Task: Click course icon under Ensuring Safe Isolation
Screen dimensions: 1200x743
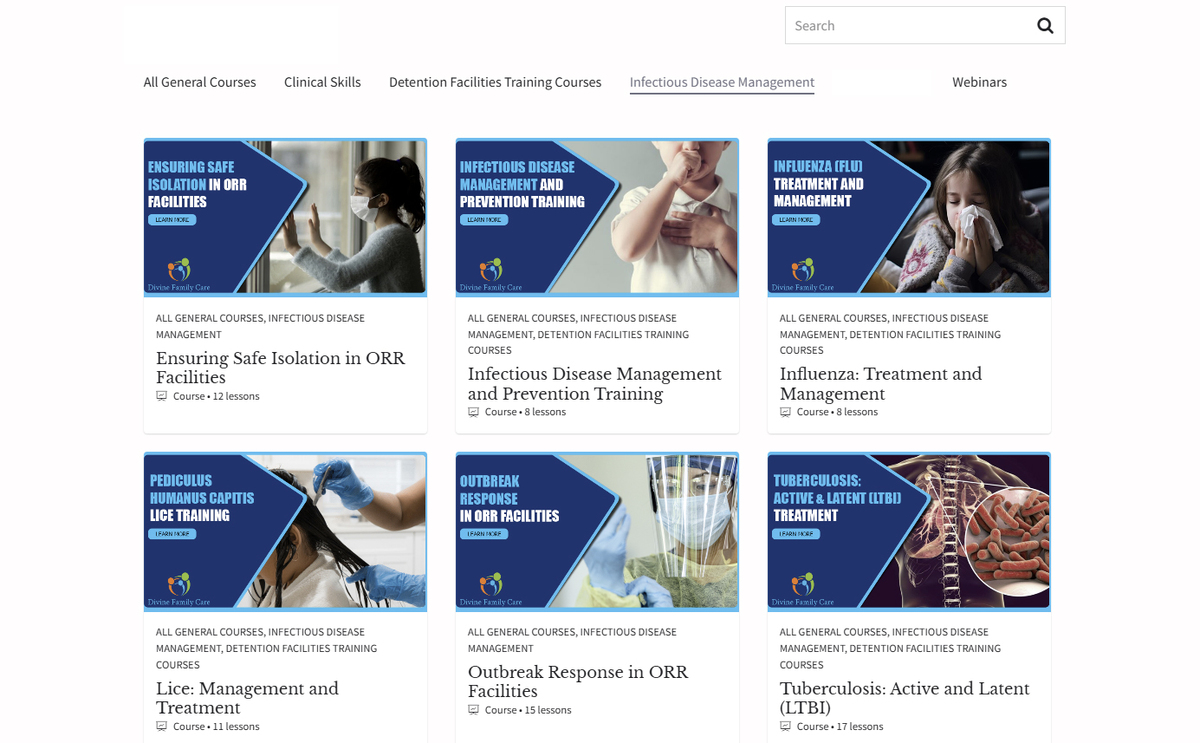Action: pos(162,396)
